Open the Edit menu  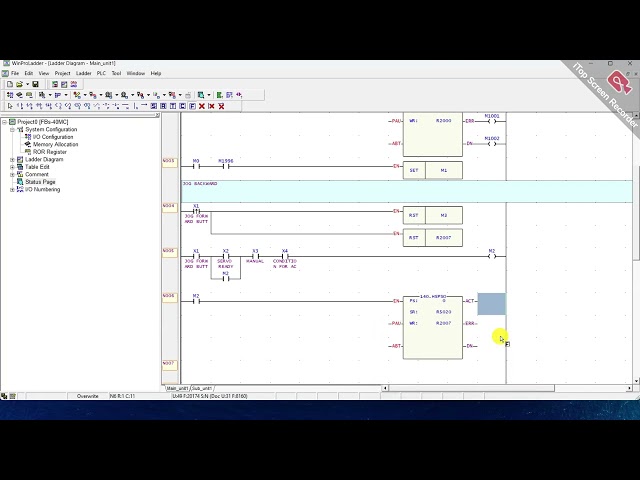pyautogui.click(x=29, y=73)
